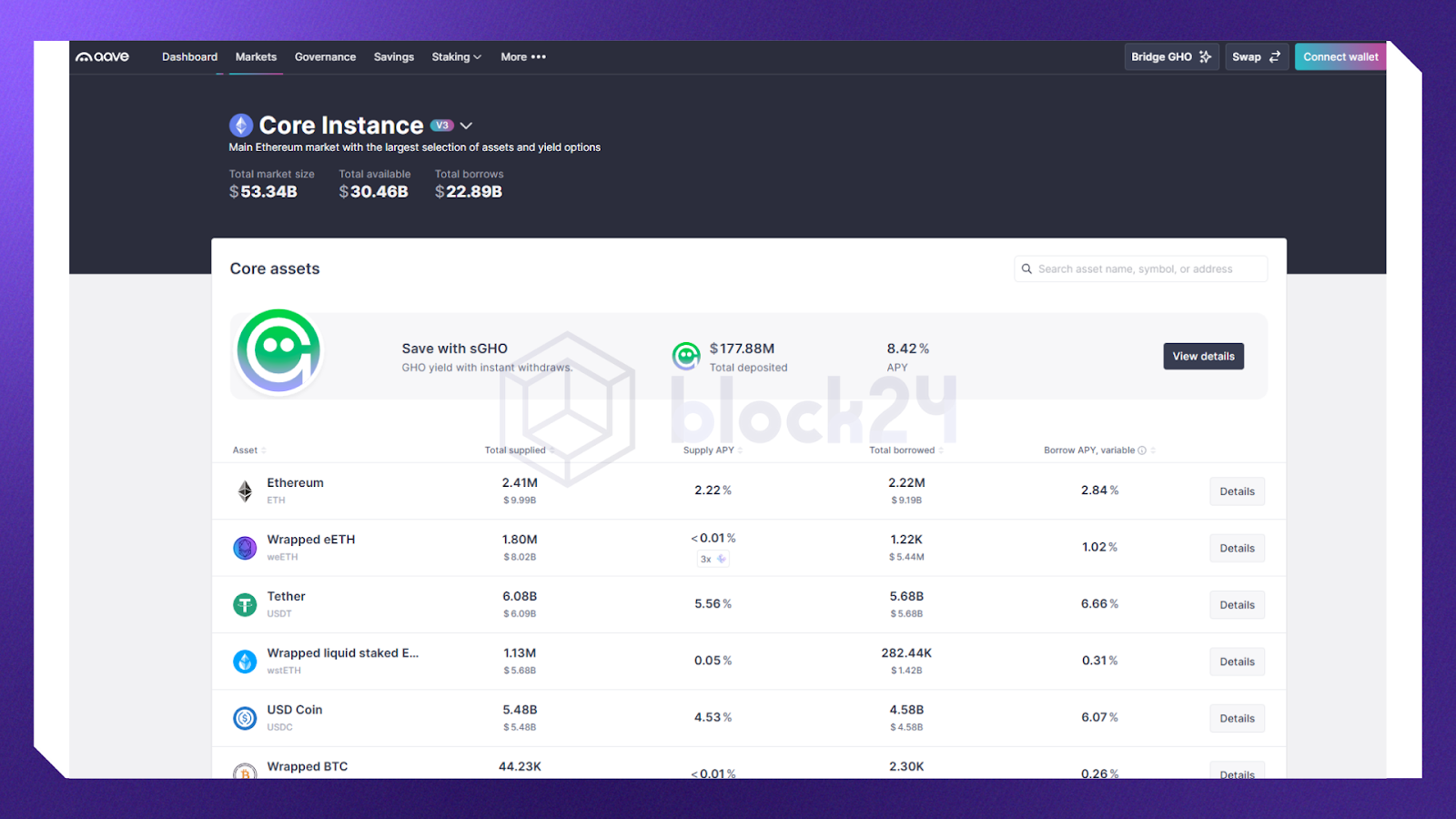1456x819 pixels.
Task: Open the More menu
Action: (x=523, y=56)
